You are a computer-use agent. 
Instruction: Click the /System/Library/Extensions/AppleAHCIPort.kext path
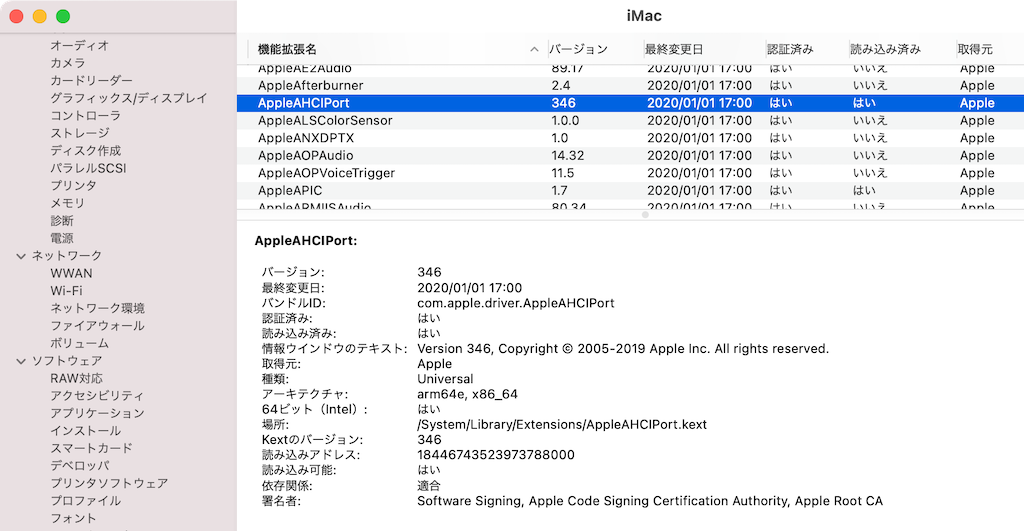[x=562, y=425]
